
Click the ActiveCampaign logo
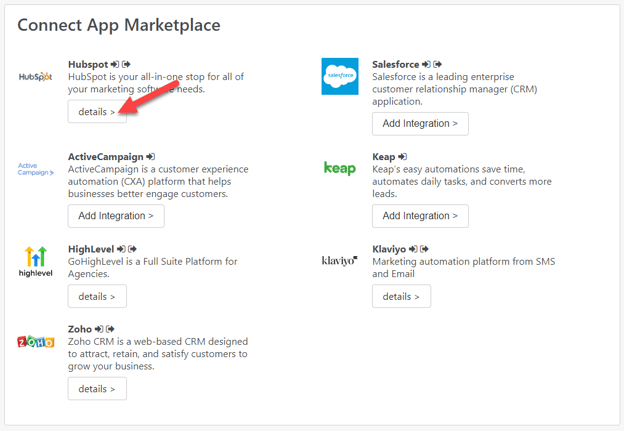click(x=36, y=169)
